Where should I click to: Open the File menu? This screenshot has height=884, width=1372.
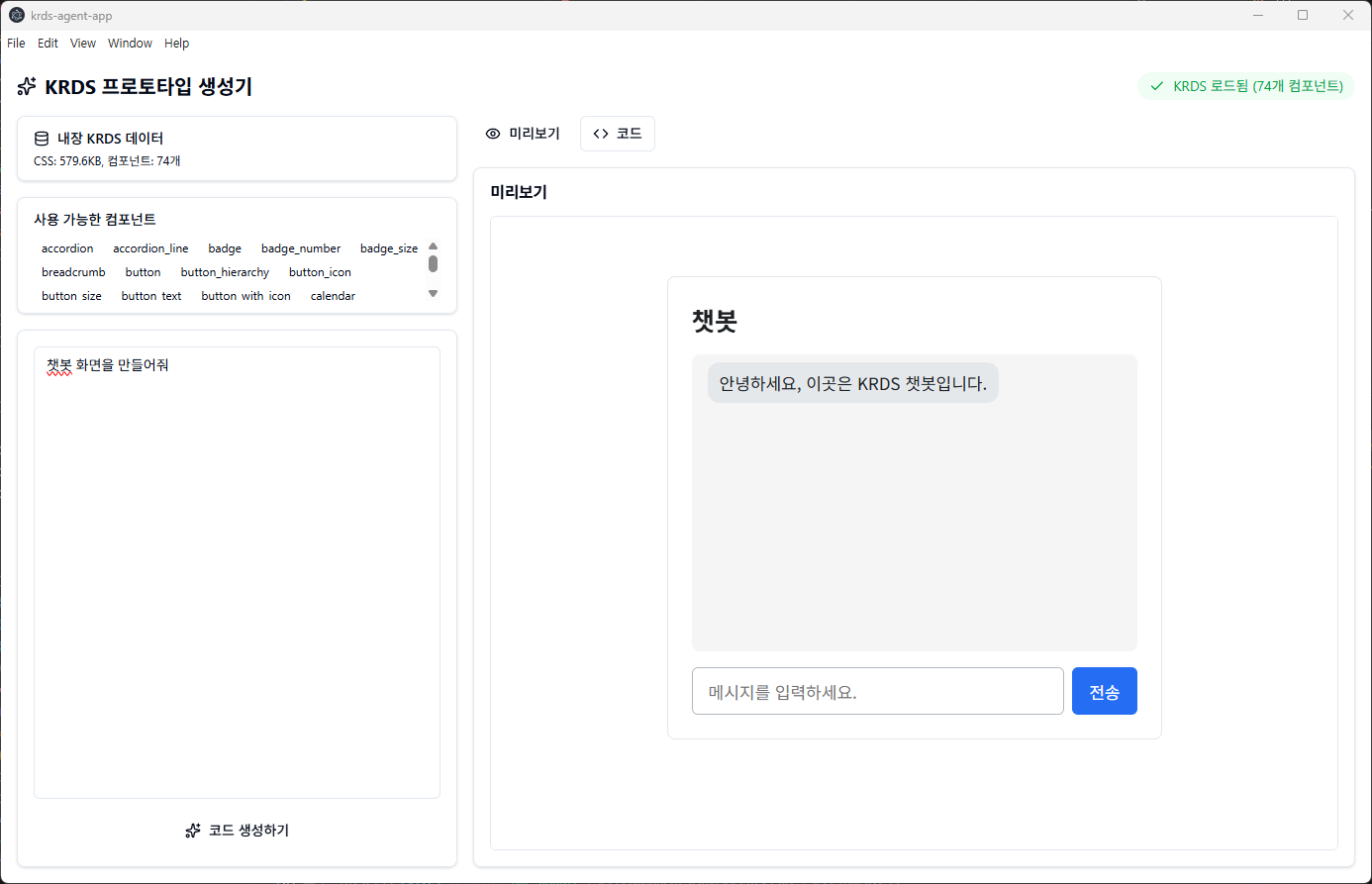[x=17, y=44]
